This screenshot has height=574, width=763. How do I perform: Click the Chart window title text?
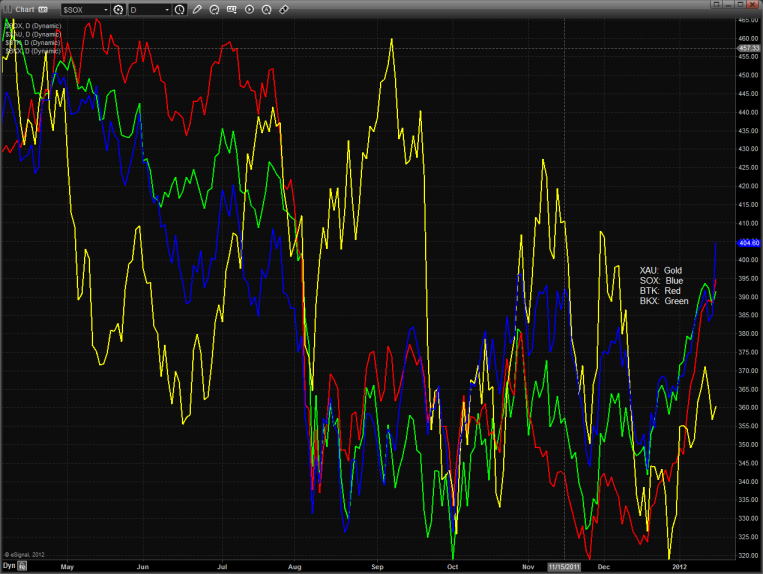pyautogui.click(x=25, y=9)
